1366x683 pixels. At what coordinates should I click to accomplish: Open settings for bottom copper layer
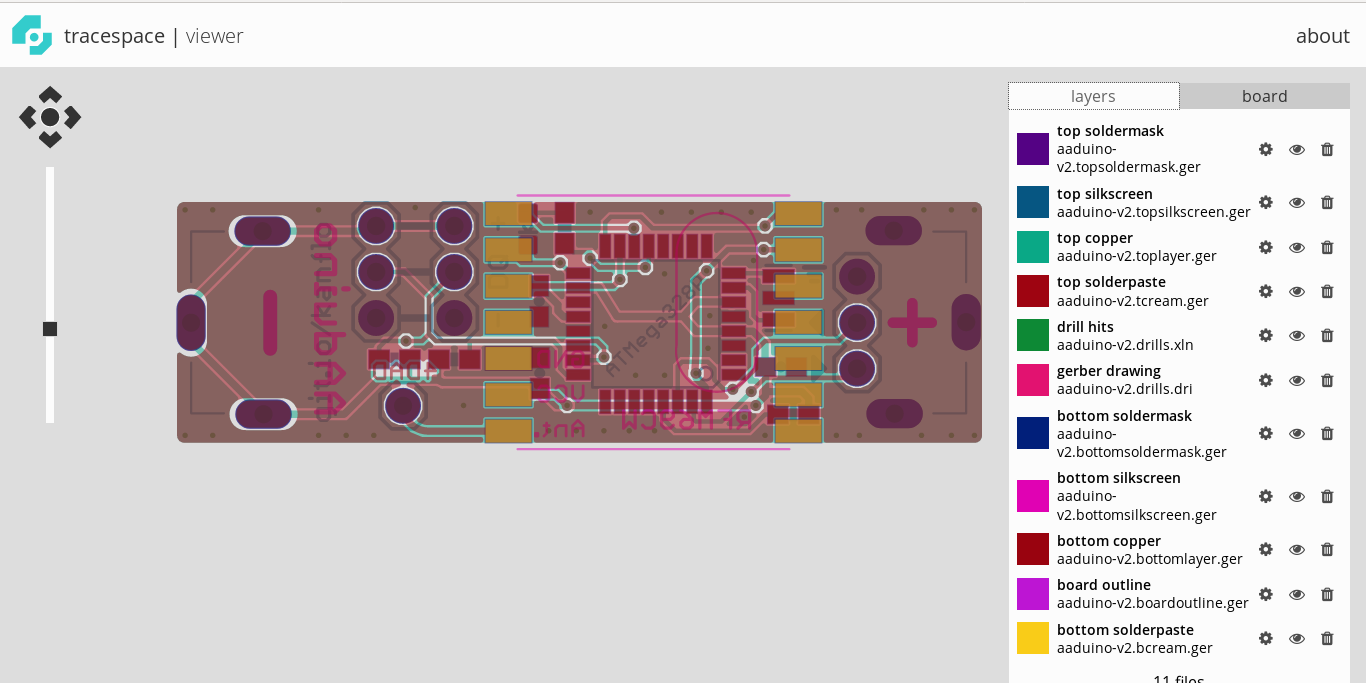[x=1265, y=549]
